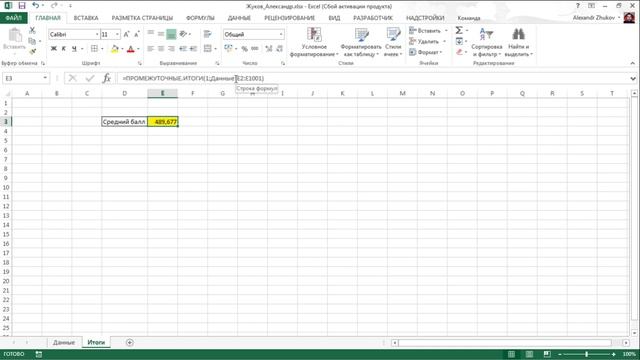The image size is (640, 360).
Task: Open the font size 11 dropdown
Action: point(118,34)
